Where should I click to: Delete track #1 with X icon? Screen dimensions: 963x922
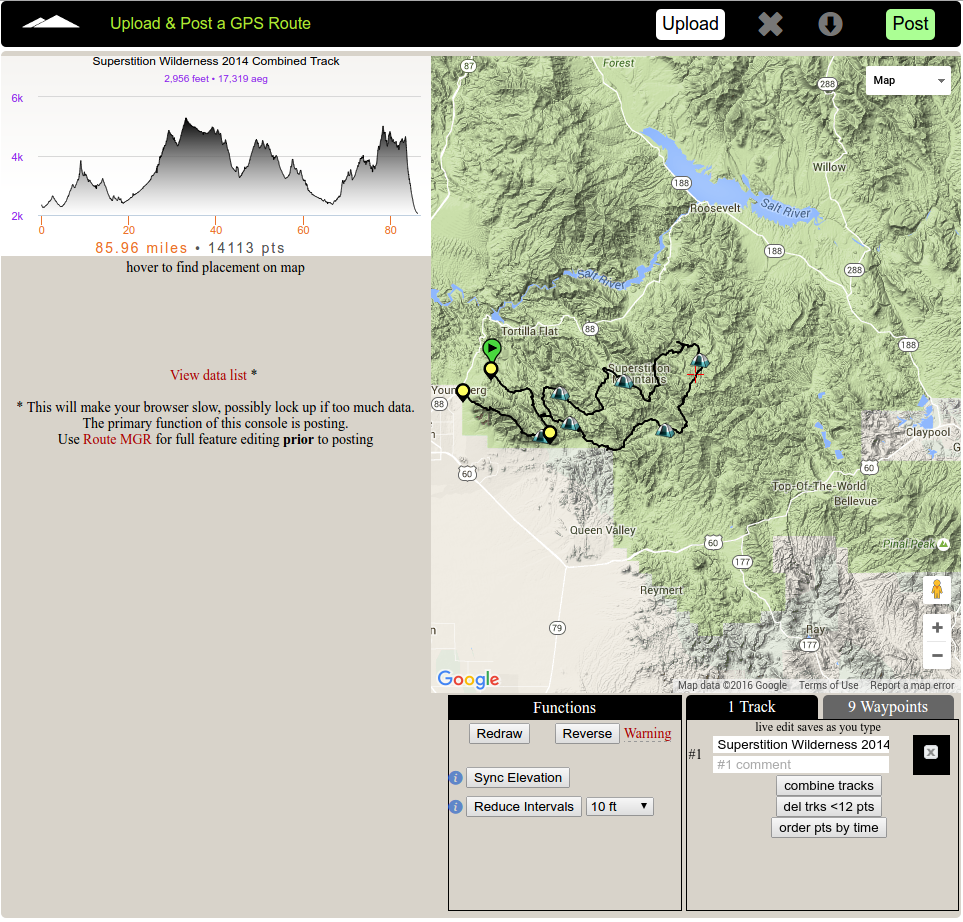click(x=931, y=752)
